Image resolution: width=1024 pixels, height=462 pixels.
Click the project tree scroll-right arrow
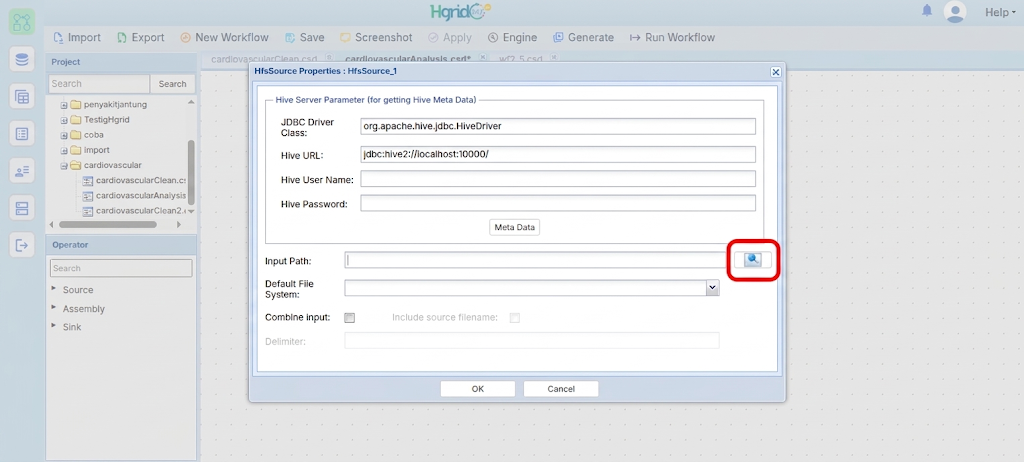pos(178,224)
